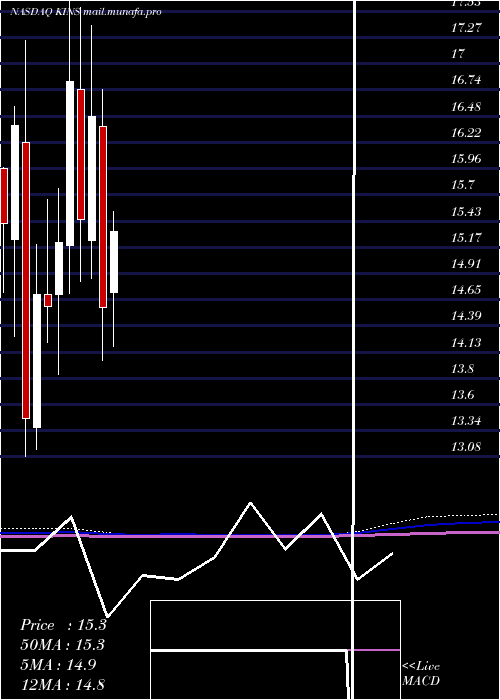Click the 16.22 price axis label
Screen dimensions: 500x700
point(466,133)
